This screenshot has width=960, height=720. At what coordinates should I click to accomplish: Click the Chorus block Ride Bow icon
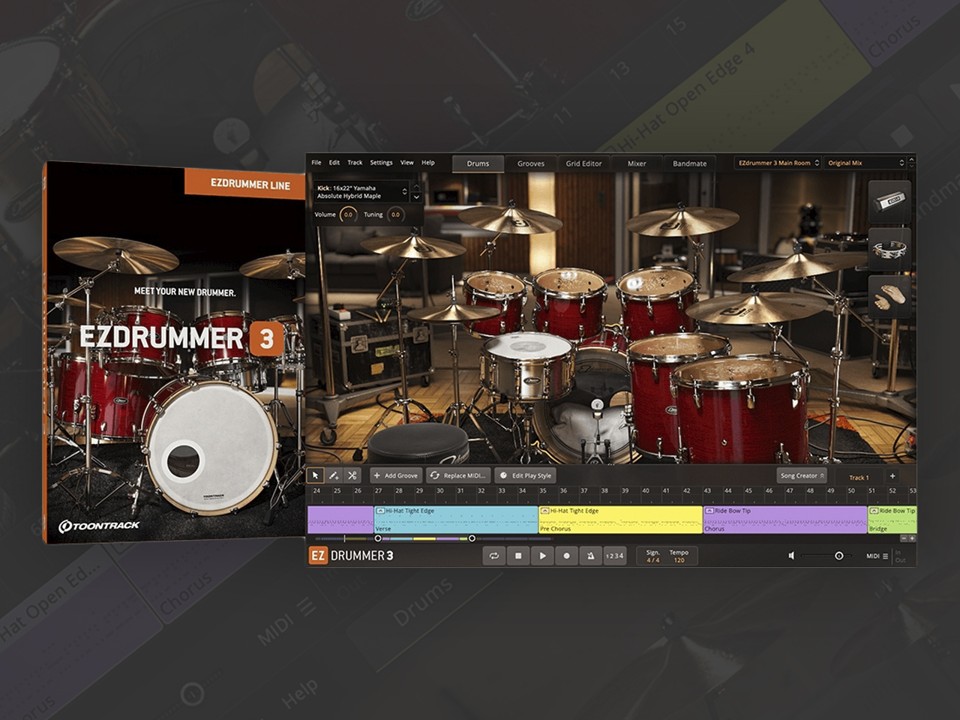(710, 511)
